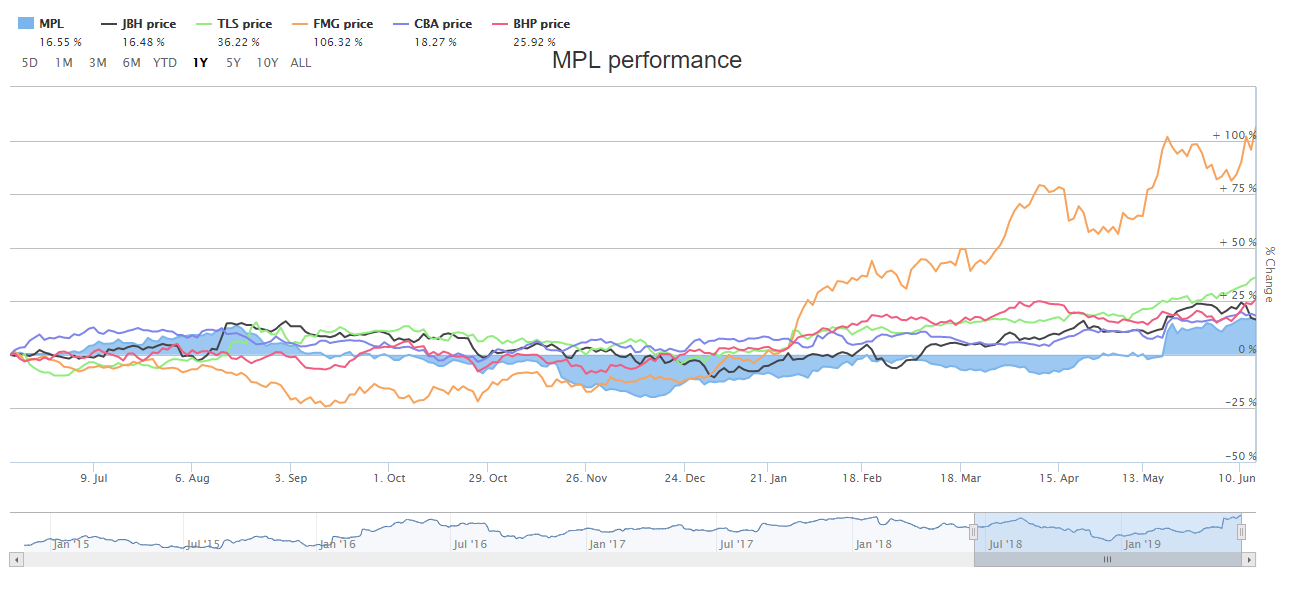Toggle the JBH price series legend entry

pos(138,24)
